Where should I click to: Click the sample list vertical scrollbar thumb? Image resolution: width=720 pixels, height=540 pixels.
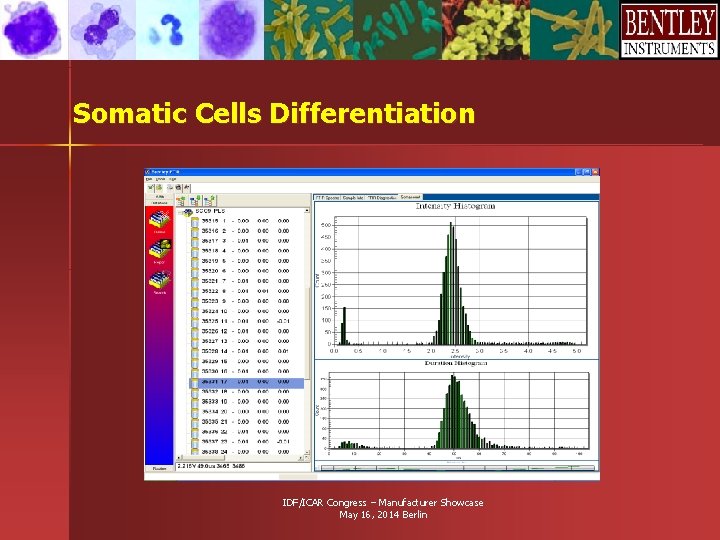307,334
